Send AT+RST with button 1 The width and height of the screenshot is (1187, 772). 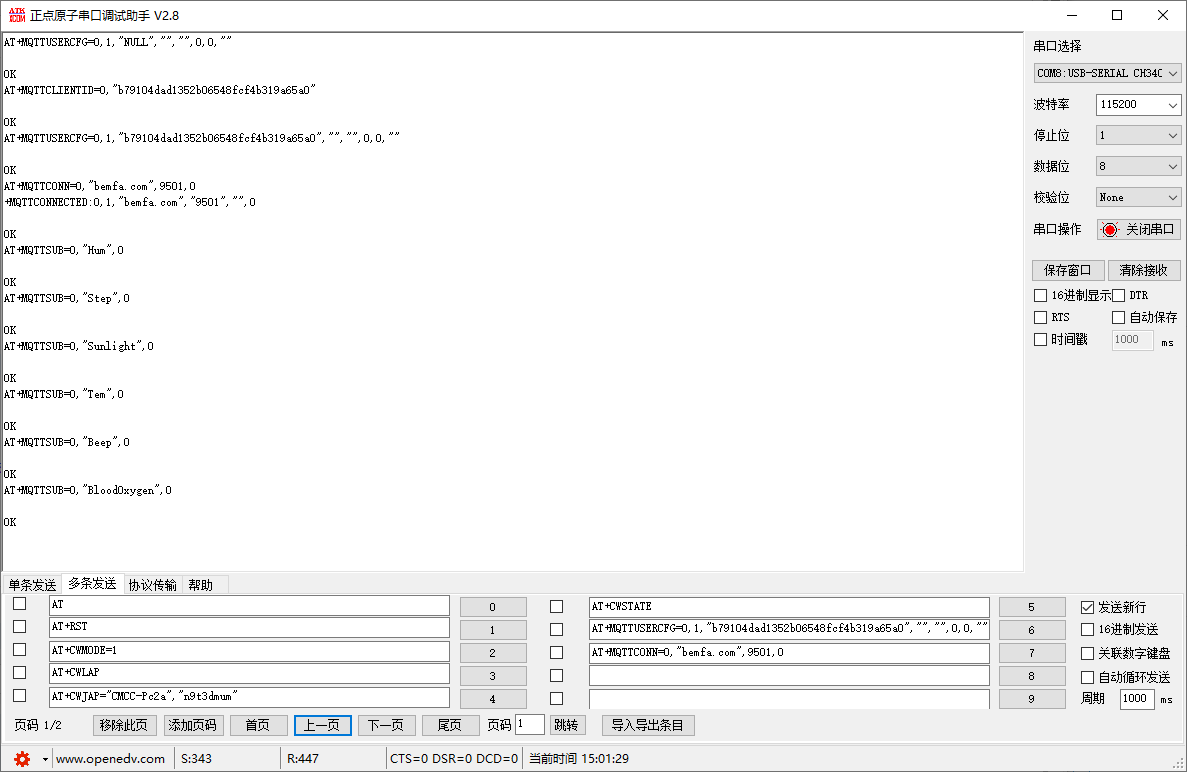[493, 630]
